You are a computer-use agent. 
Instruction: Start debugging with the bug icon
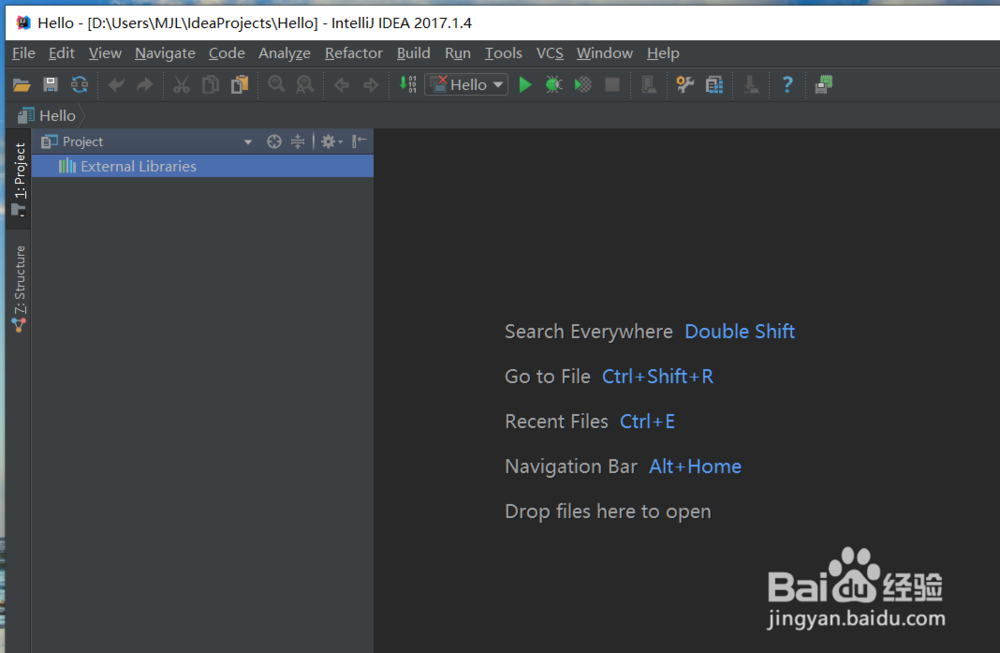[554, 85]
